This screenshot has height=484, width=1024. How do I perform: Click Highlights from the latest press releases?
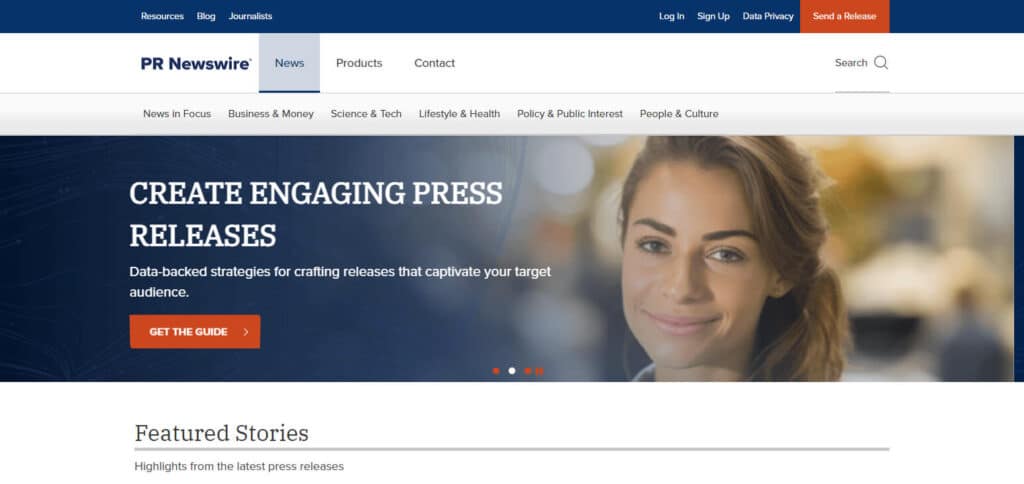[239, 466]
